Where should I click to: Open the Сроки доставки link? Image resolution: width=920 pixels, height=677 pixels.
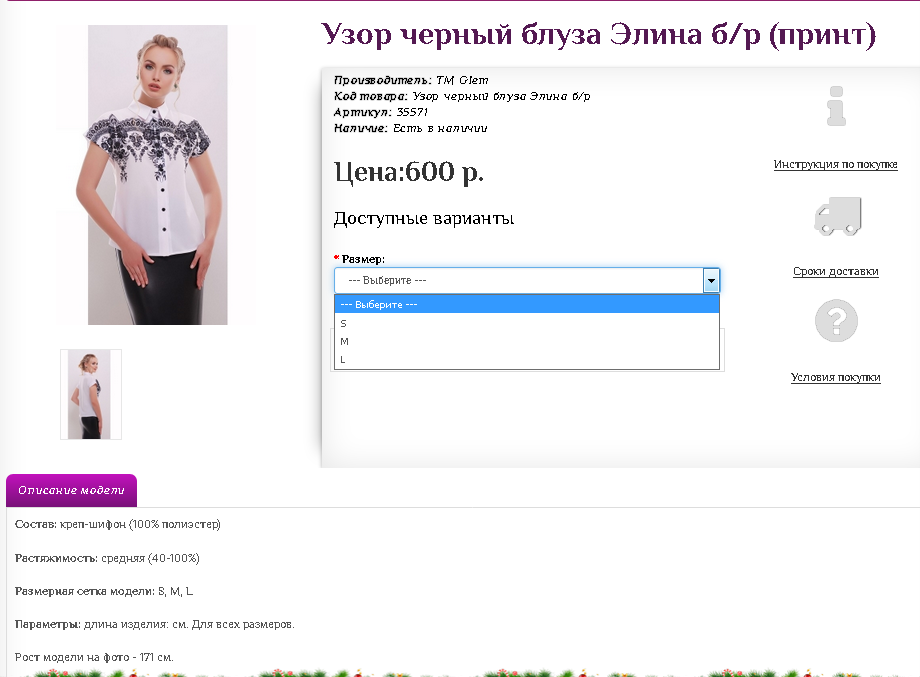836,271
